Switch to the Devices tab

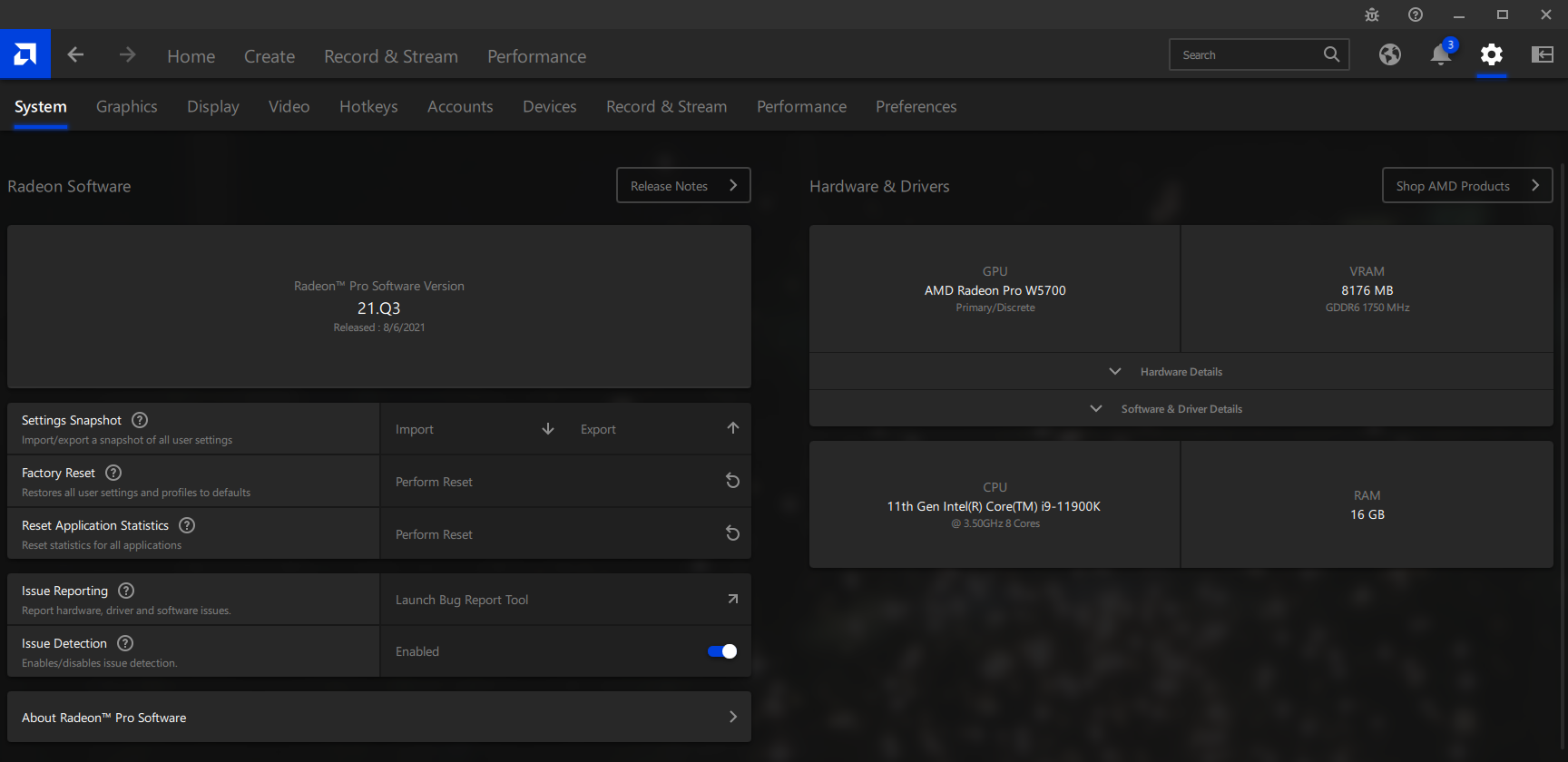550,106
